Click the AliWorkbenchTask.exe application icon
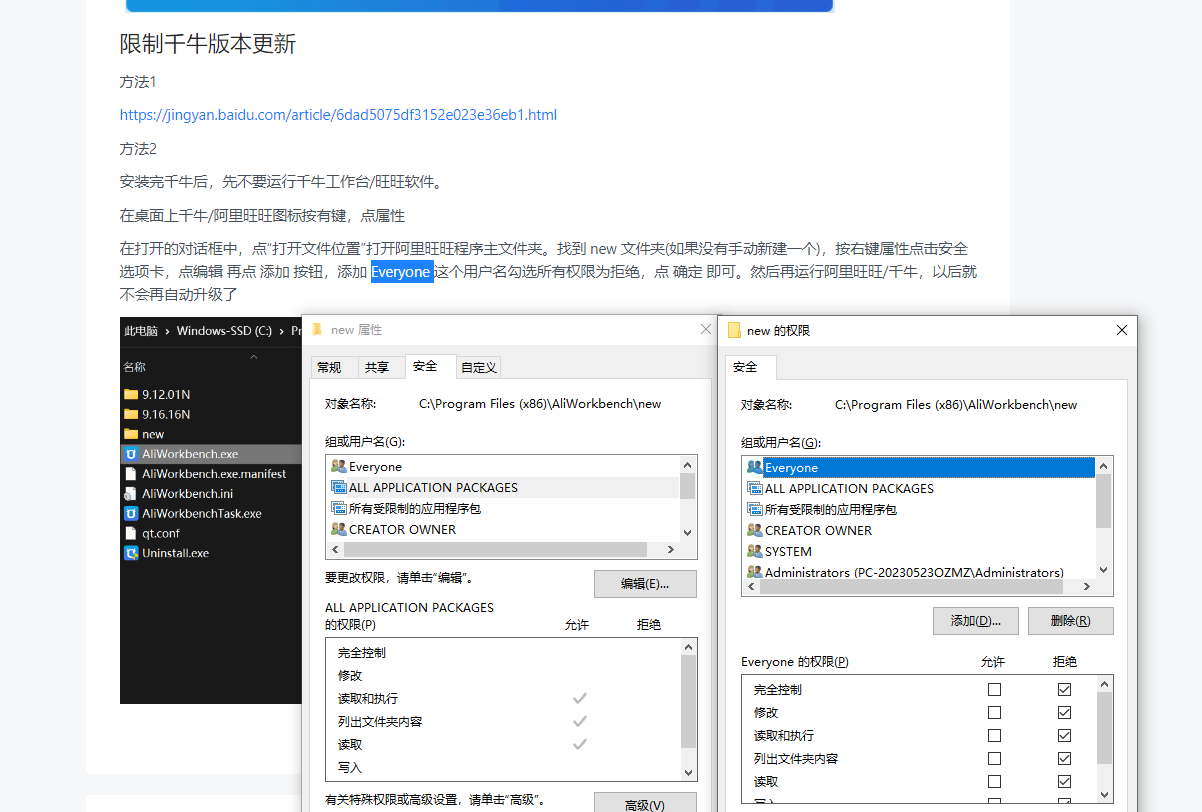 [131, 514]
